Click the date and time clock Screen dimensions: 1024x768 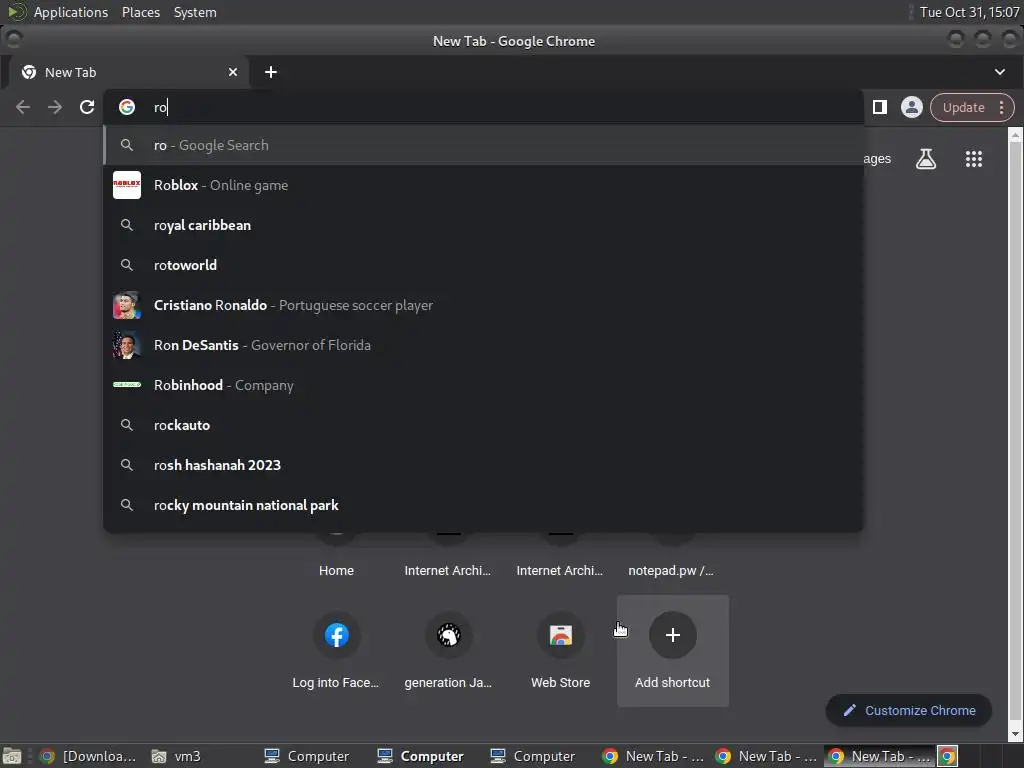coord(969,12)
